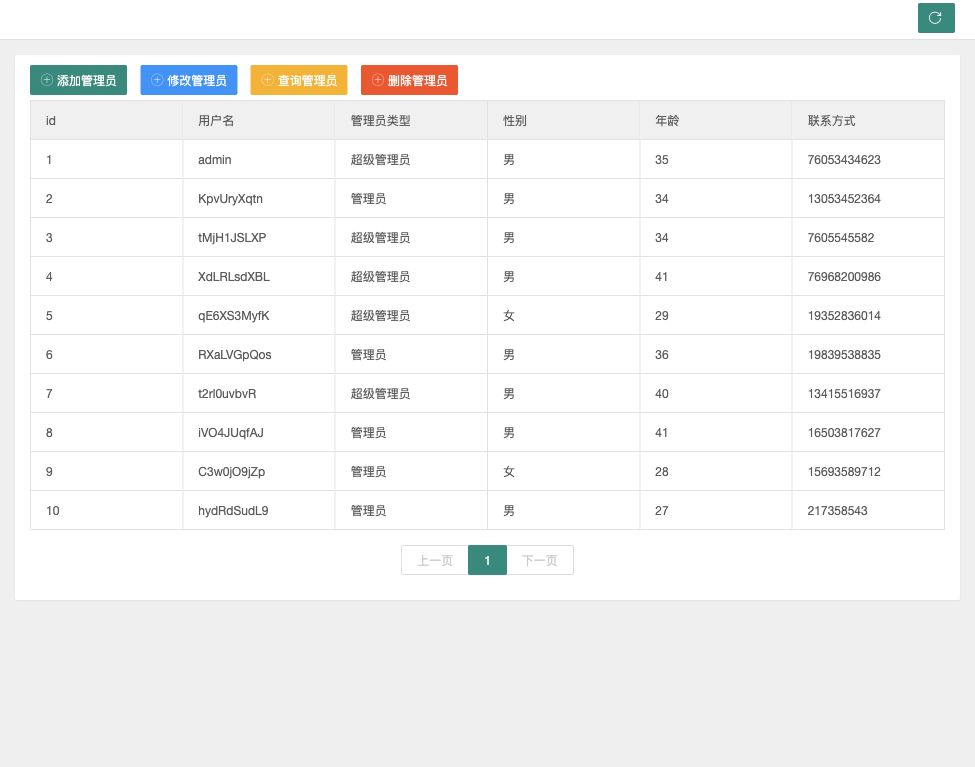
Task: Click phone number 13053452364
Action: coord(844,199)
